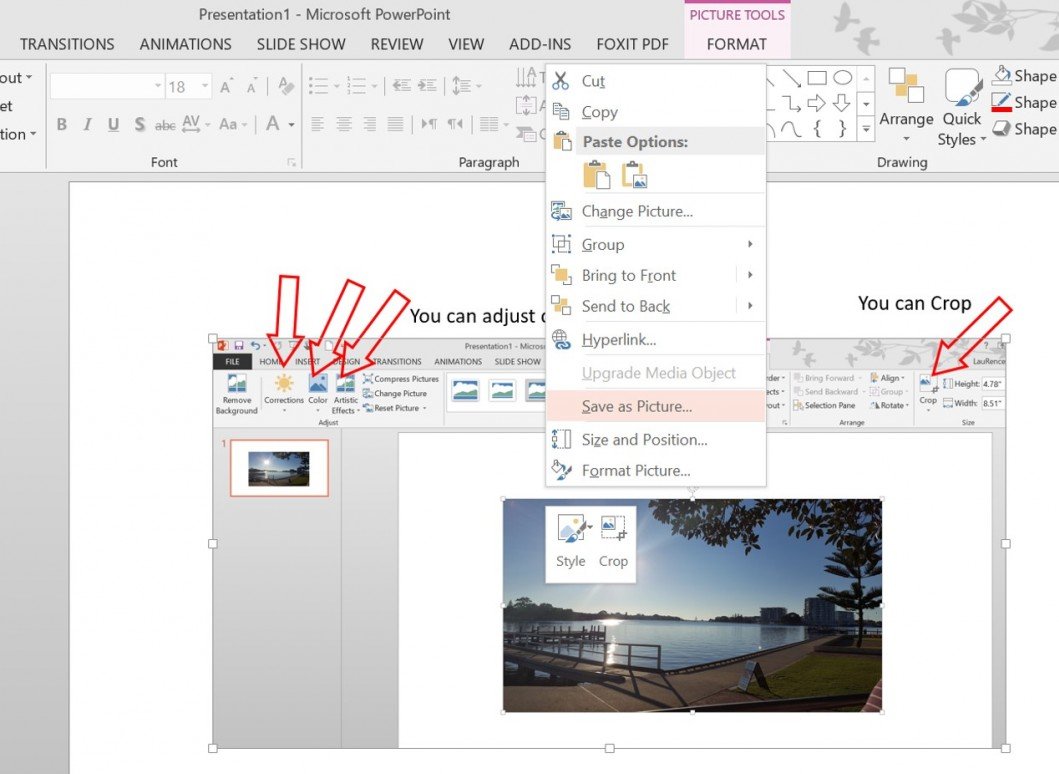Select the Shape Fill icon
The image size is (1059, 774).
pyautogui.click(x=1000, y=75)
